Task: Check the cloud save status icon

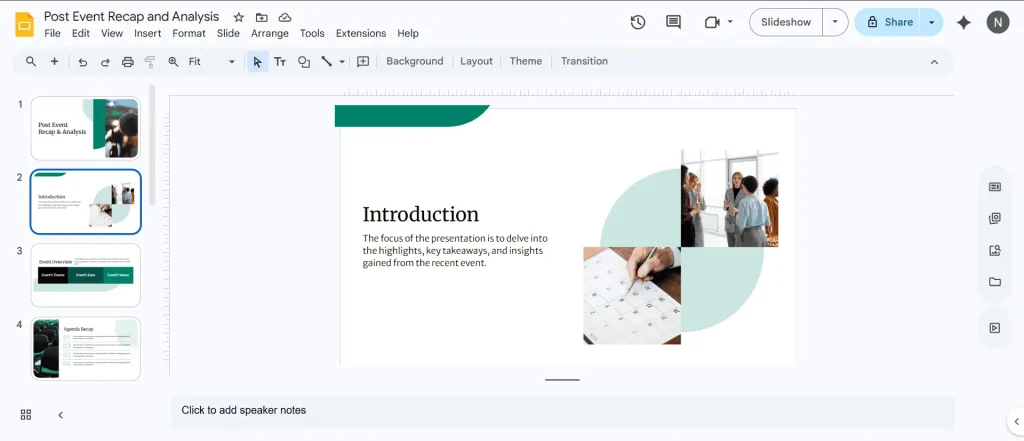Action: point(285,18)
